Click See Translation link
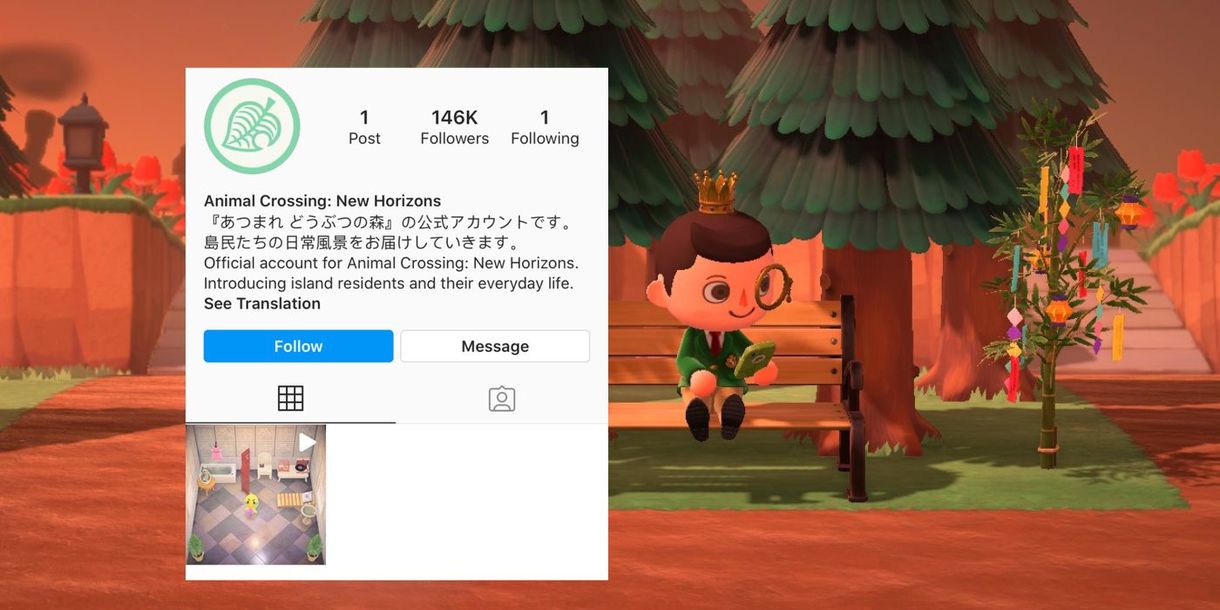 pos(262,304)
